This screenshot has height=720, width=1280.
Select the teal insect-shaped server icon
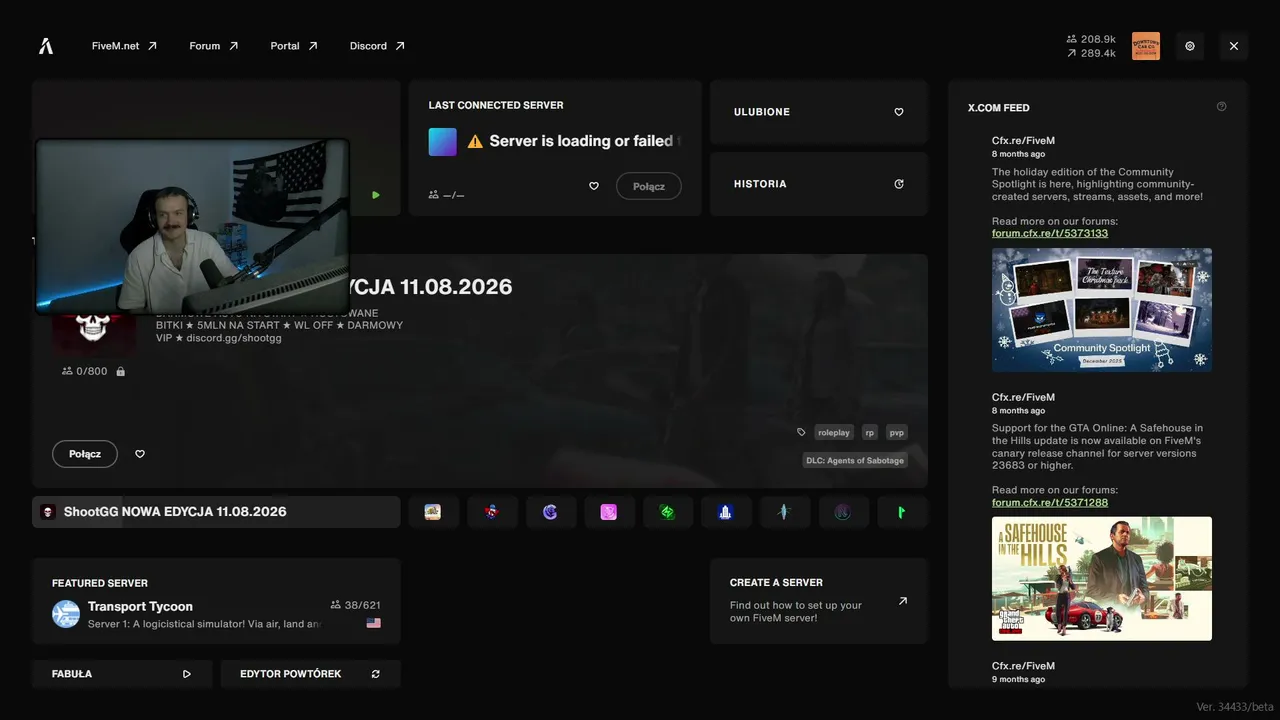click(x=784, y=512)
